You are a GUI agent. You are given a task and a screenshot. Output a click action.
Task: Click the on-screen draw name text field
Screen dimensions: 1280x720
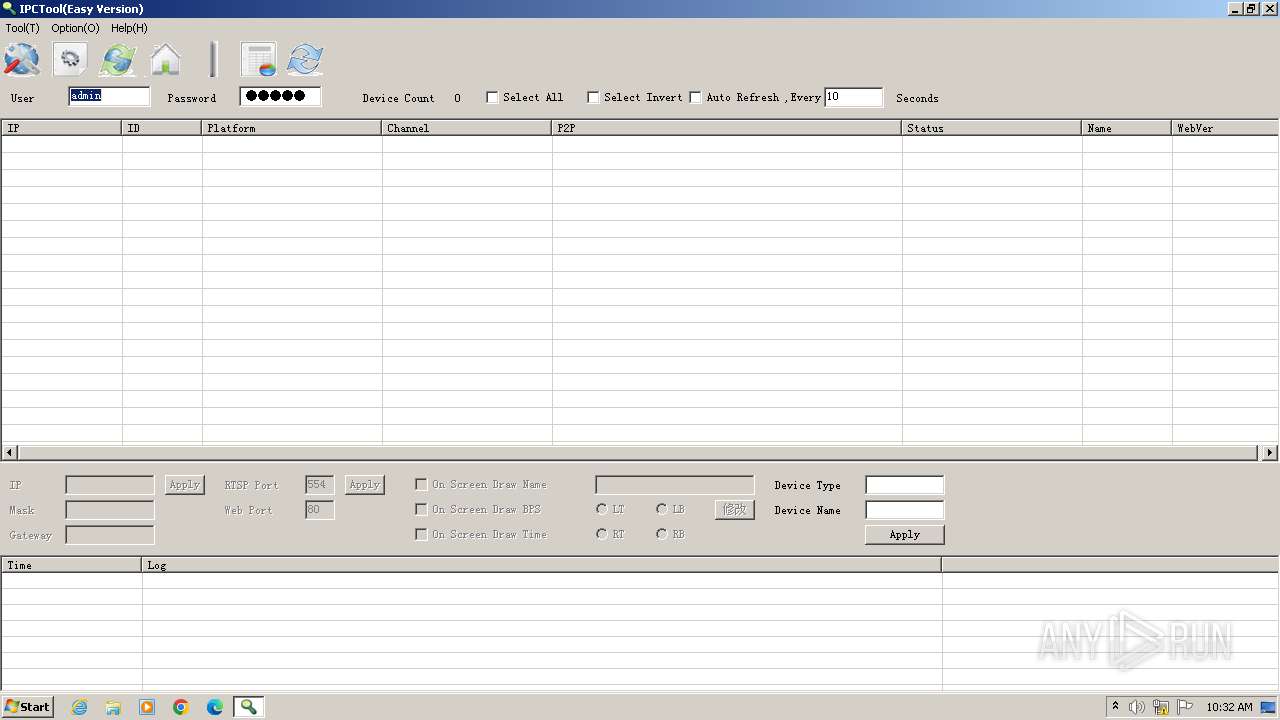point(675,485)
